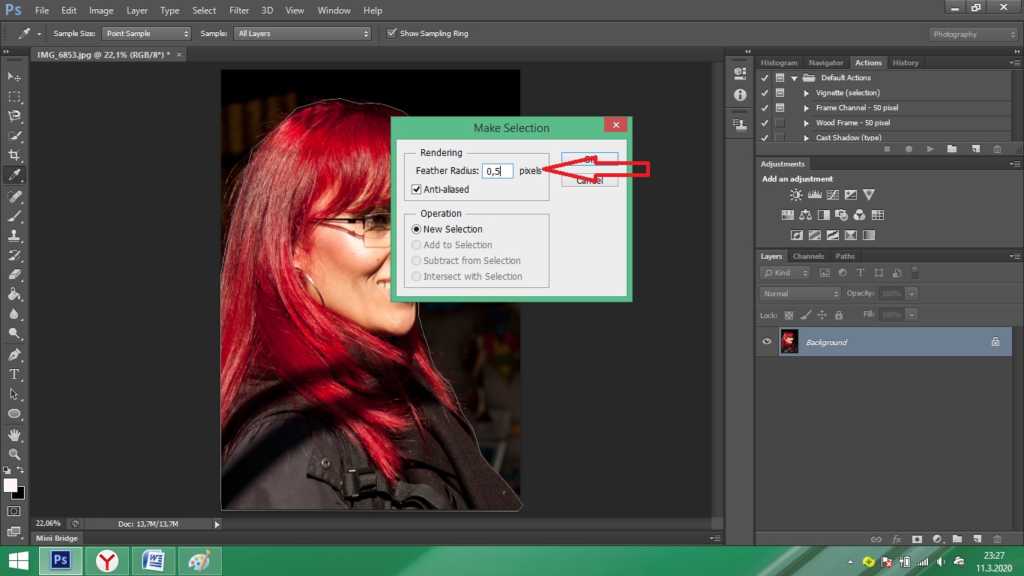Open the Image menu
The width and height of the screenshot is (1024, 576).
(101, 10)
